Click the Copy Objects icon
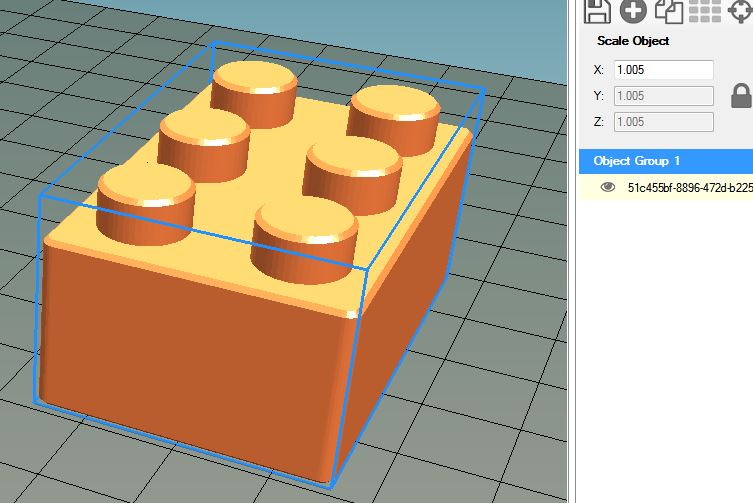Screen dimensions: 753x503 pos(669,11)
